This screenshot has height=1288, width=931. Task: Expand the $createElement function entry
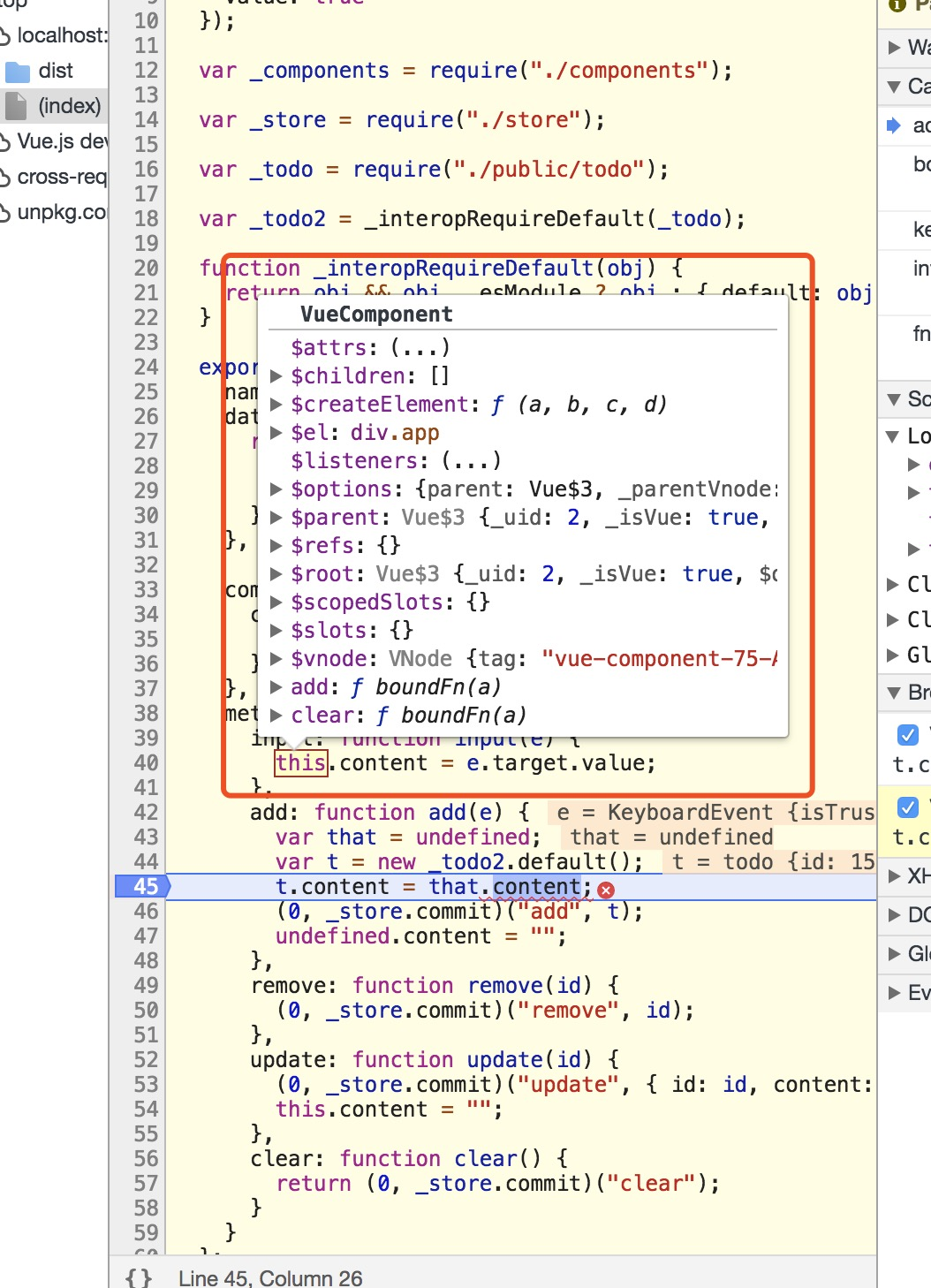coord(276,405)
